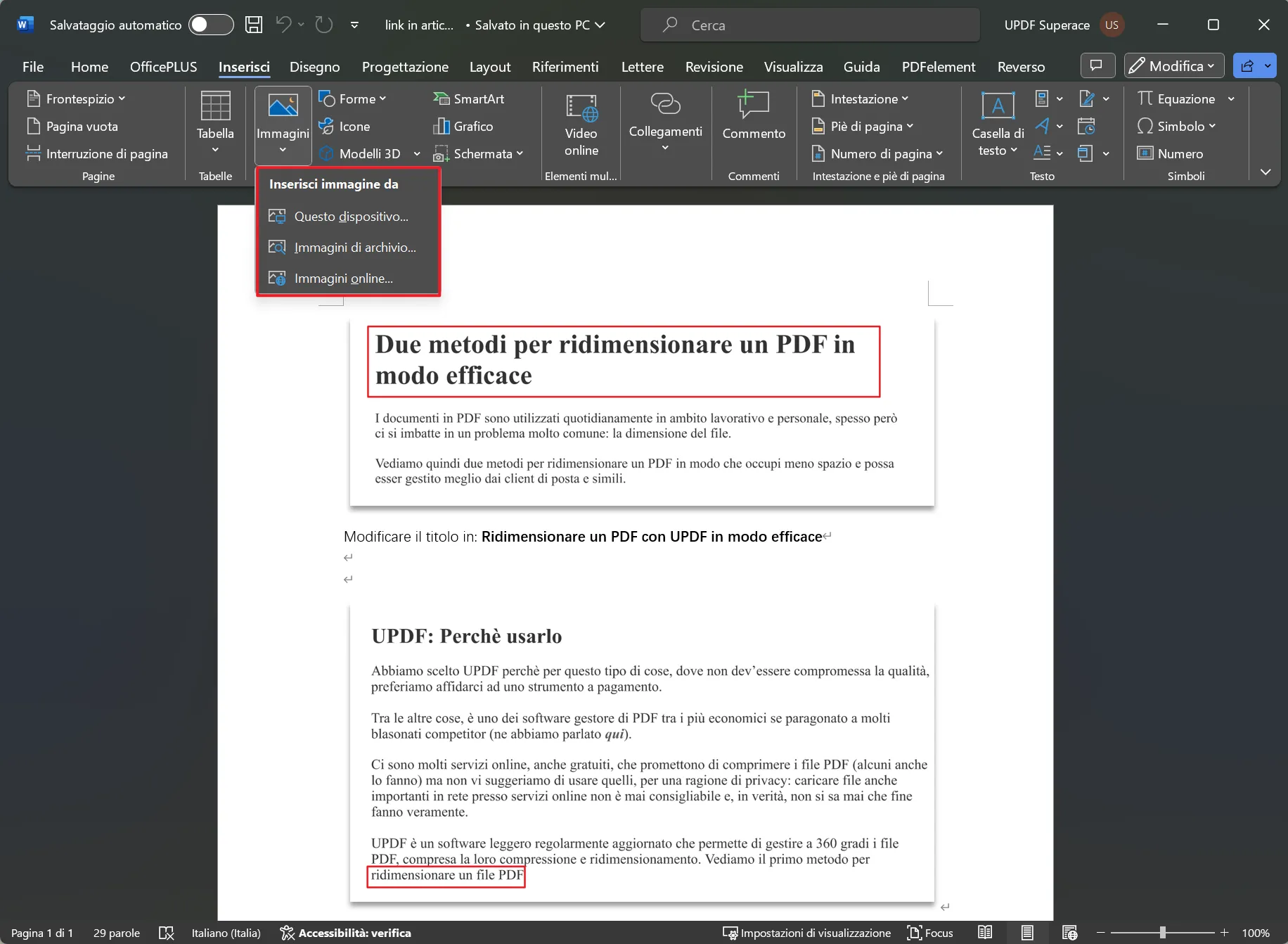Open the File menu tab
The width and height of the screenshot is (1288, 944).
coord(33,67)
